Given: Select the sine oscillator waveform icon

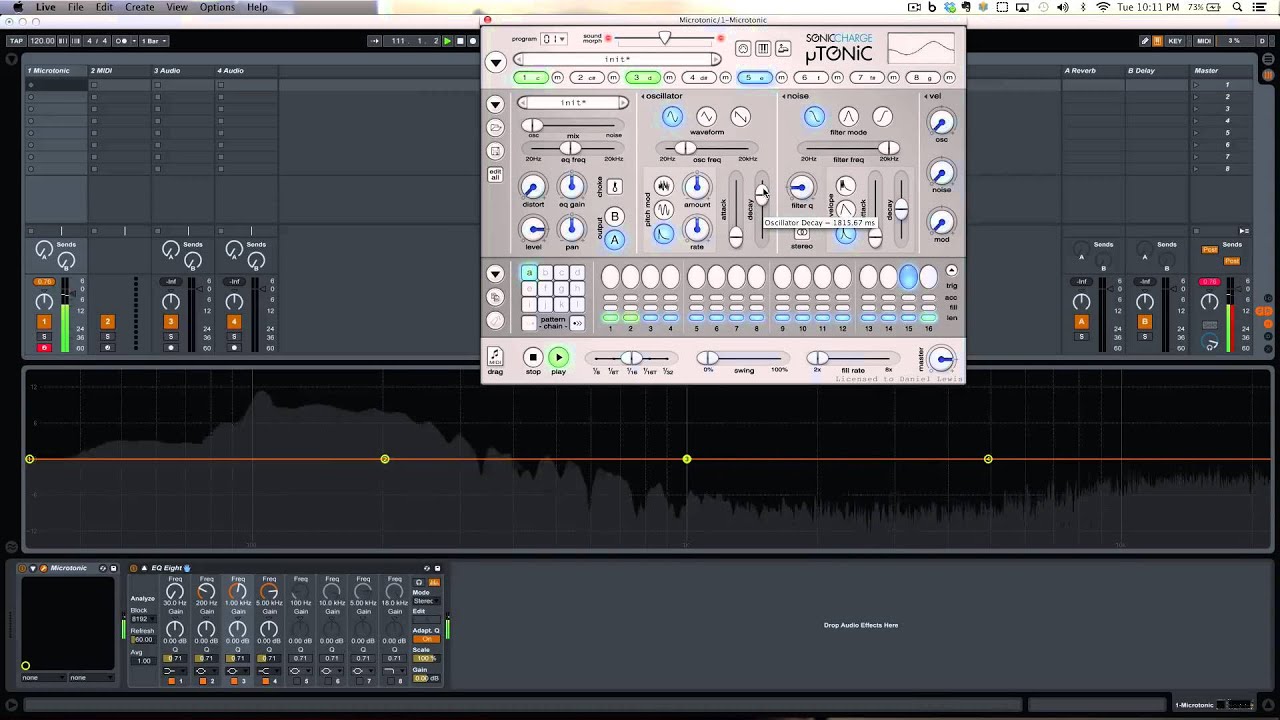Looking at the screenshot, I should click(672, 117).
